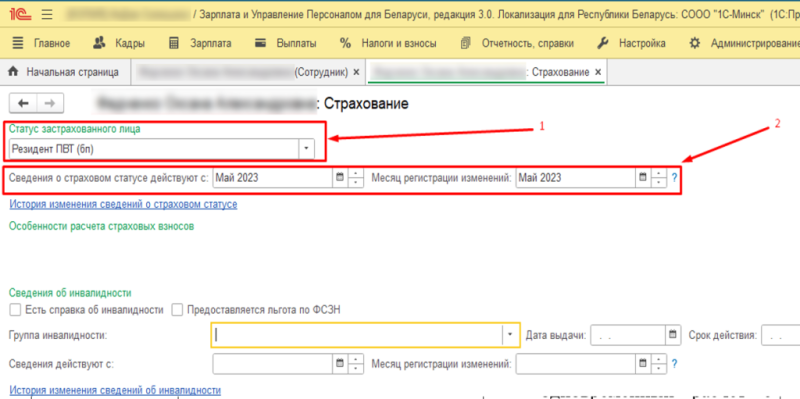
Task: Close the Сотрудник tab
Action: [357, 72]
